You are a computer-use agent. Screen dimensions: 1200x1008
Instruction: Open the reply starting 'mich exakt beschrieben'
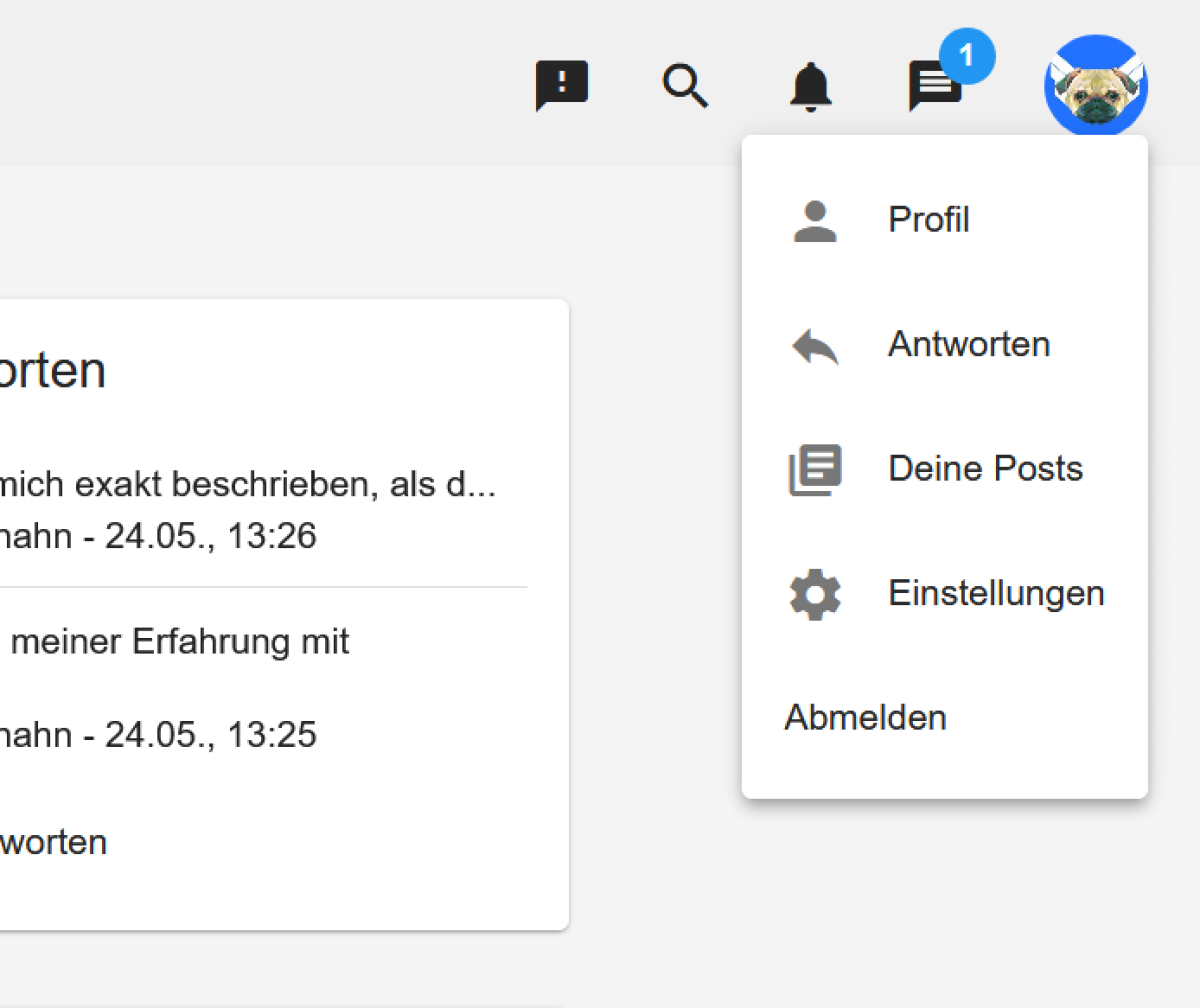click(x=250, y=486)
